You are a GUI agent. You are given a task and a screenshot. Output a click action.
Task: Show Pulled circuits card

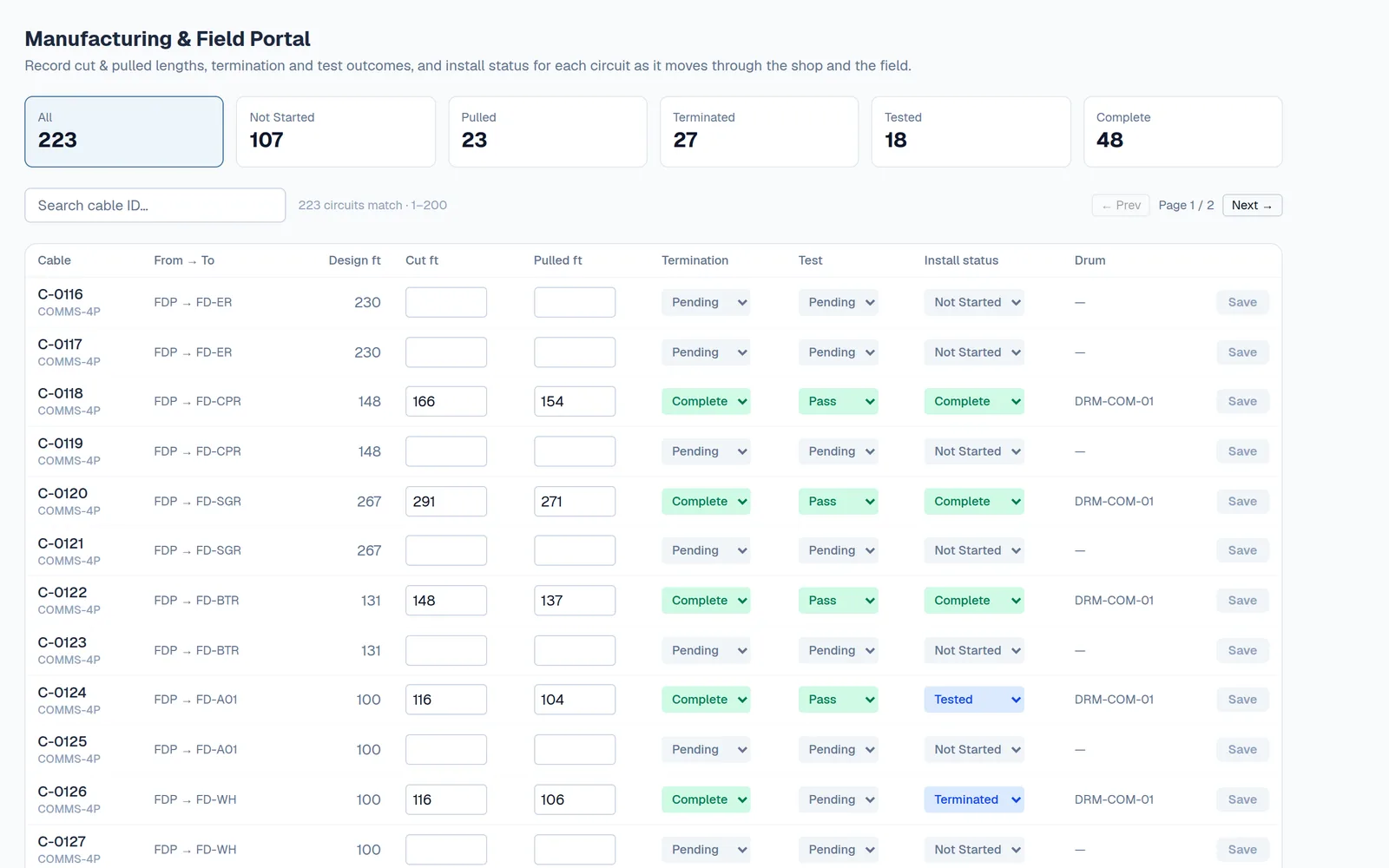548,131
